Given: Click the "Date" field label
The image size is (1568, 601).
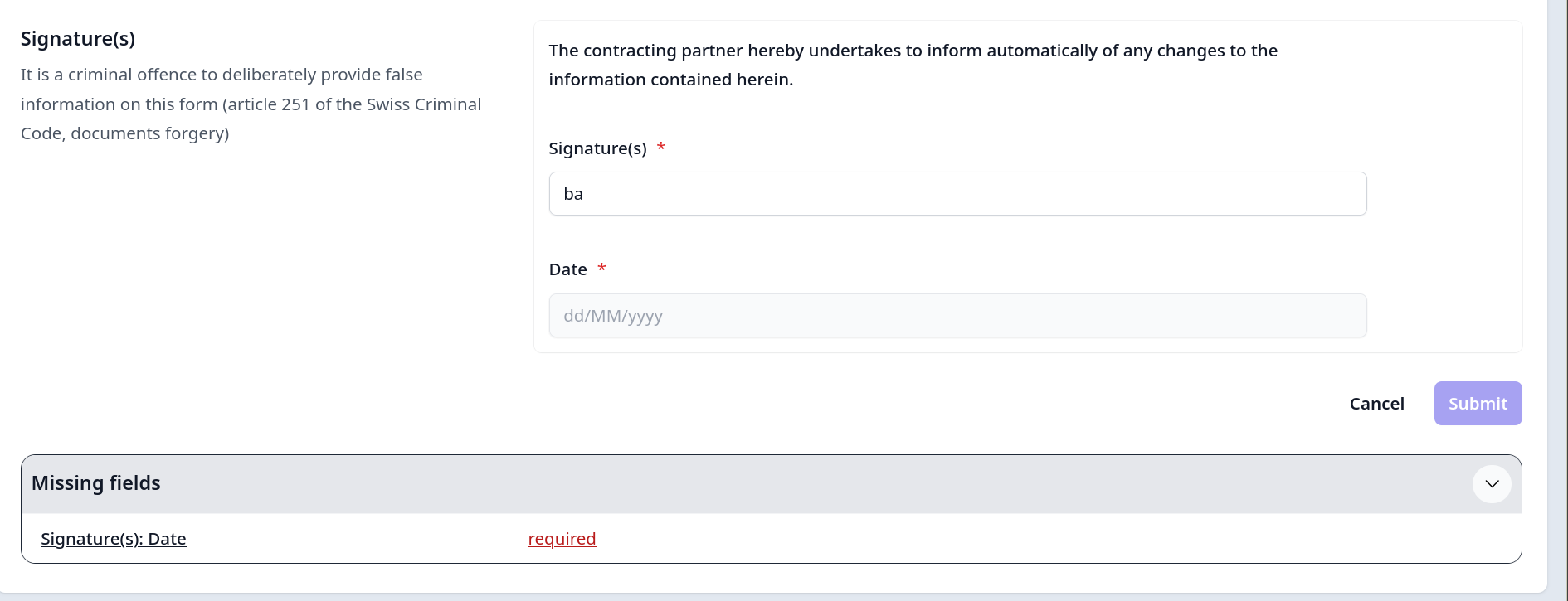Looking at the screenshot, I should (x=567, y=269).
